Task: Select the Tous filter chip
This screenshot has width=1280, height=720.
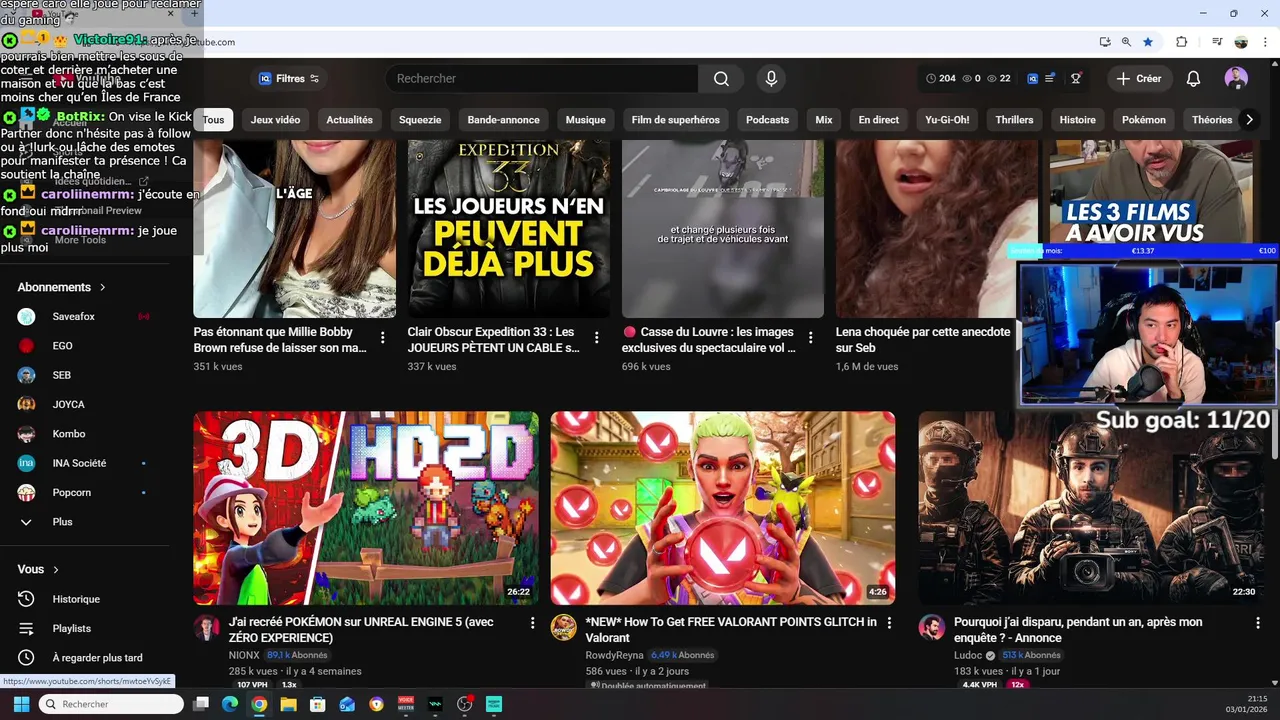Action: 214,120
